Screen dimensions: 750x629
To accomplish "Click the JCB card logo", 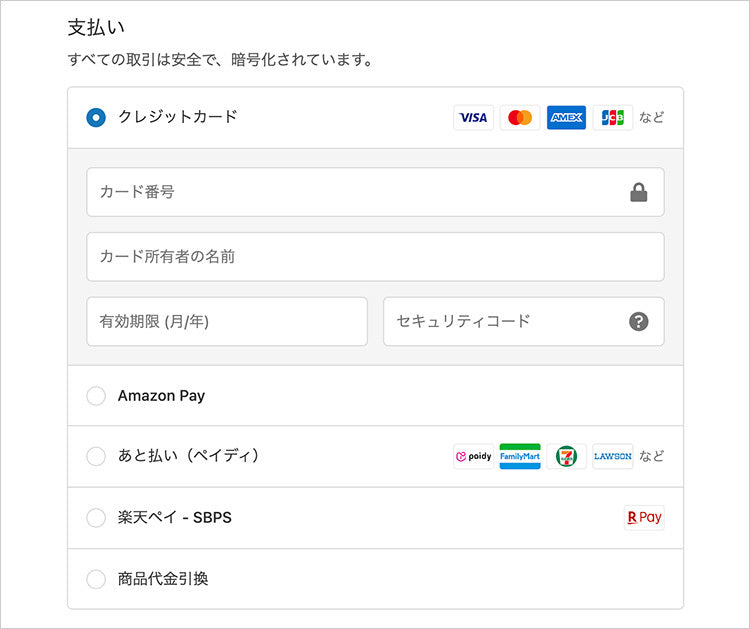I will coord(612,118).
